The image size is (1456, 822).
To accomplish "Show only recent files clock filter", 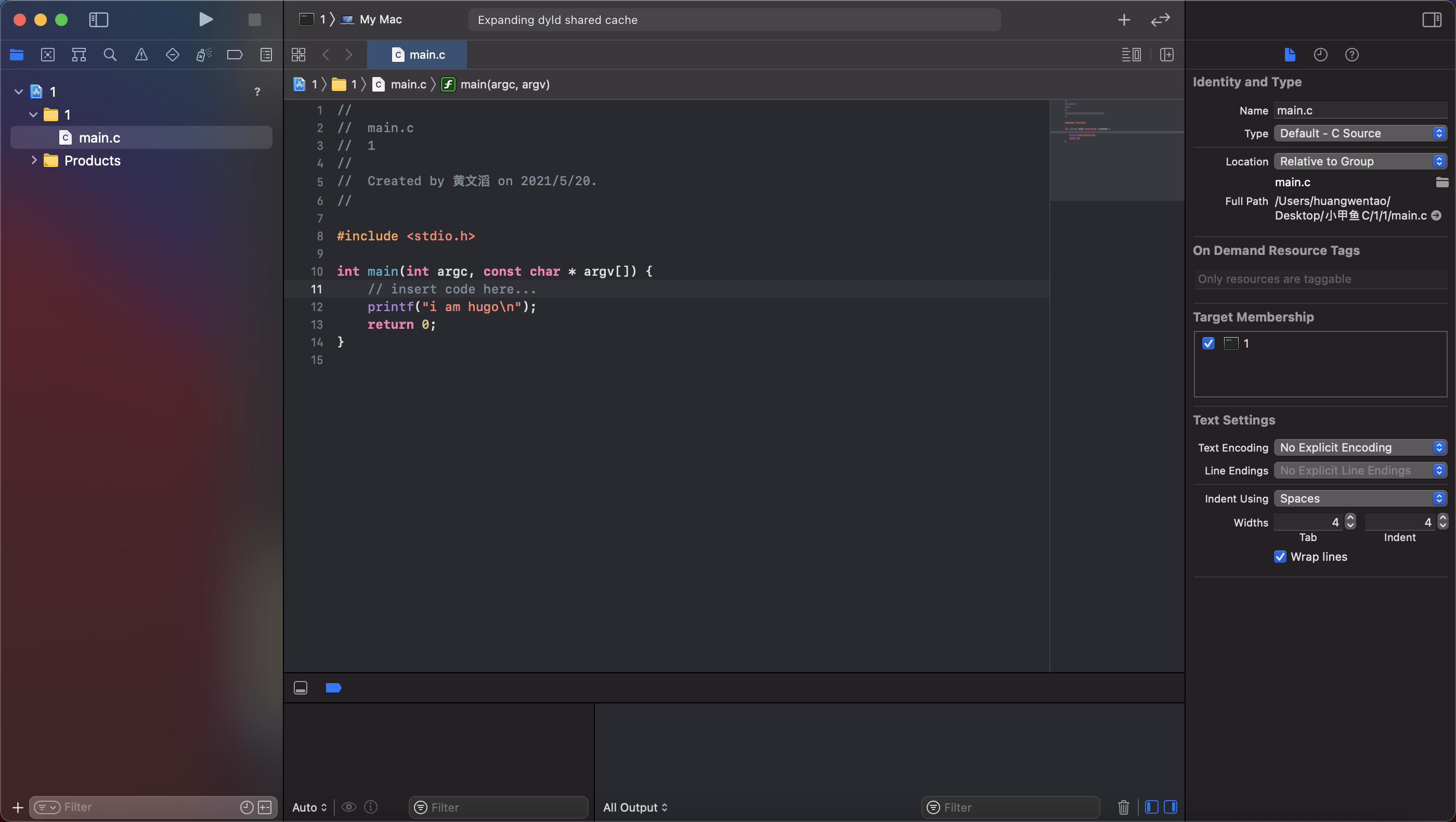I will [x=246, y=807].
